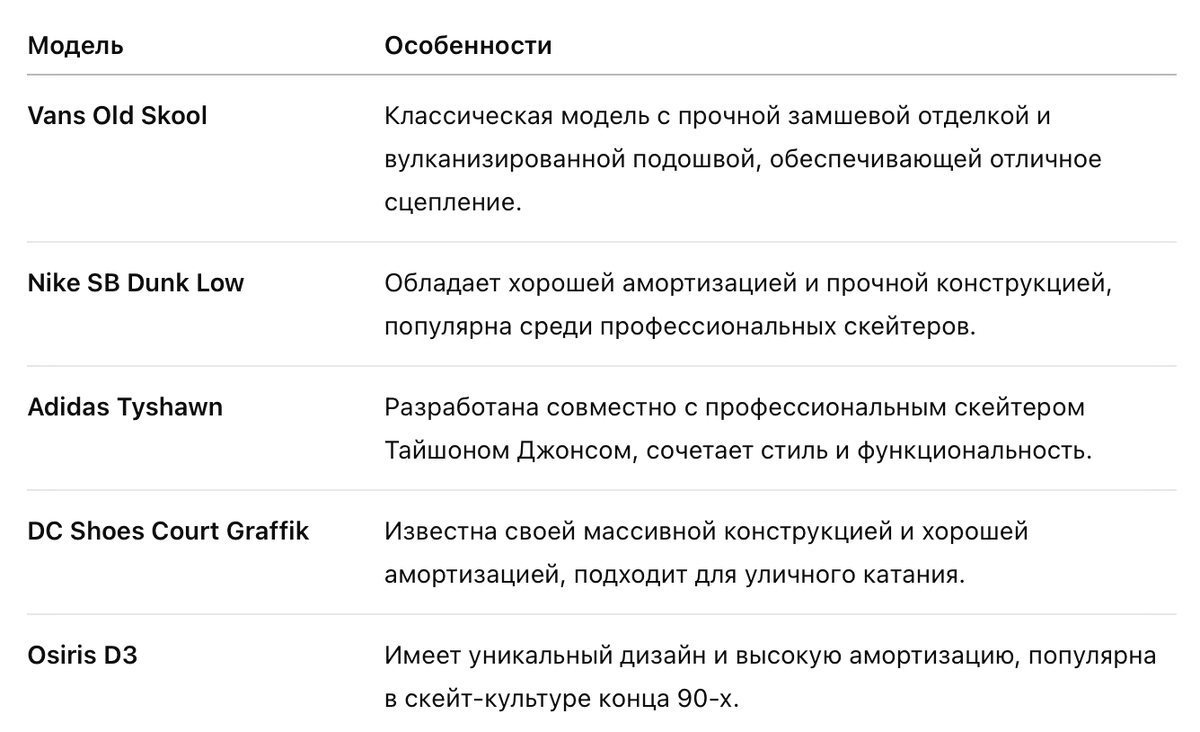Image resolution: width=1200 pixels, height=732 pixels.
Task: Select the Nike SB Dunk Low cell
Action: (x=136, y=283)
